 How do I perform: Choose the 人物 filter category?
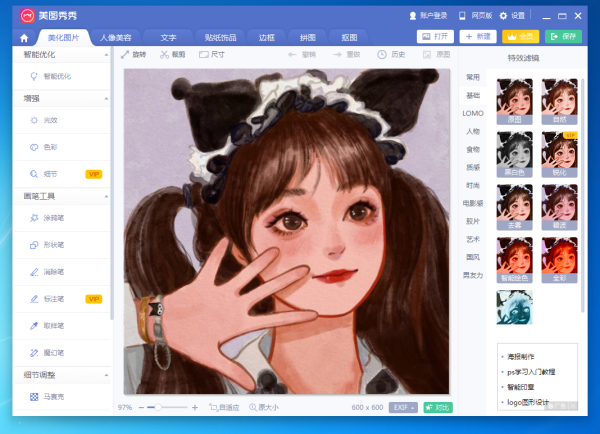click(x=473, y=131)
